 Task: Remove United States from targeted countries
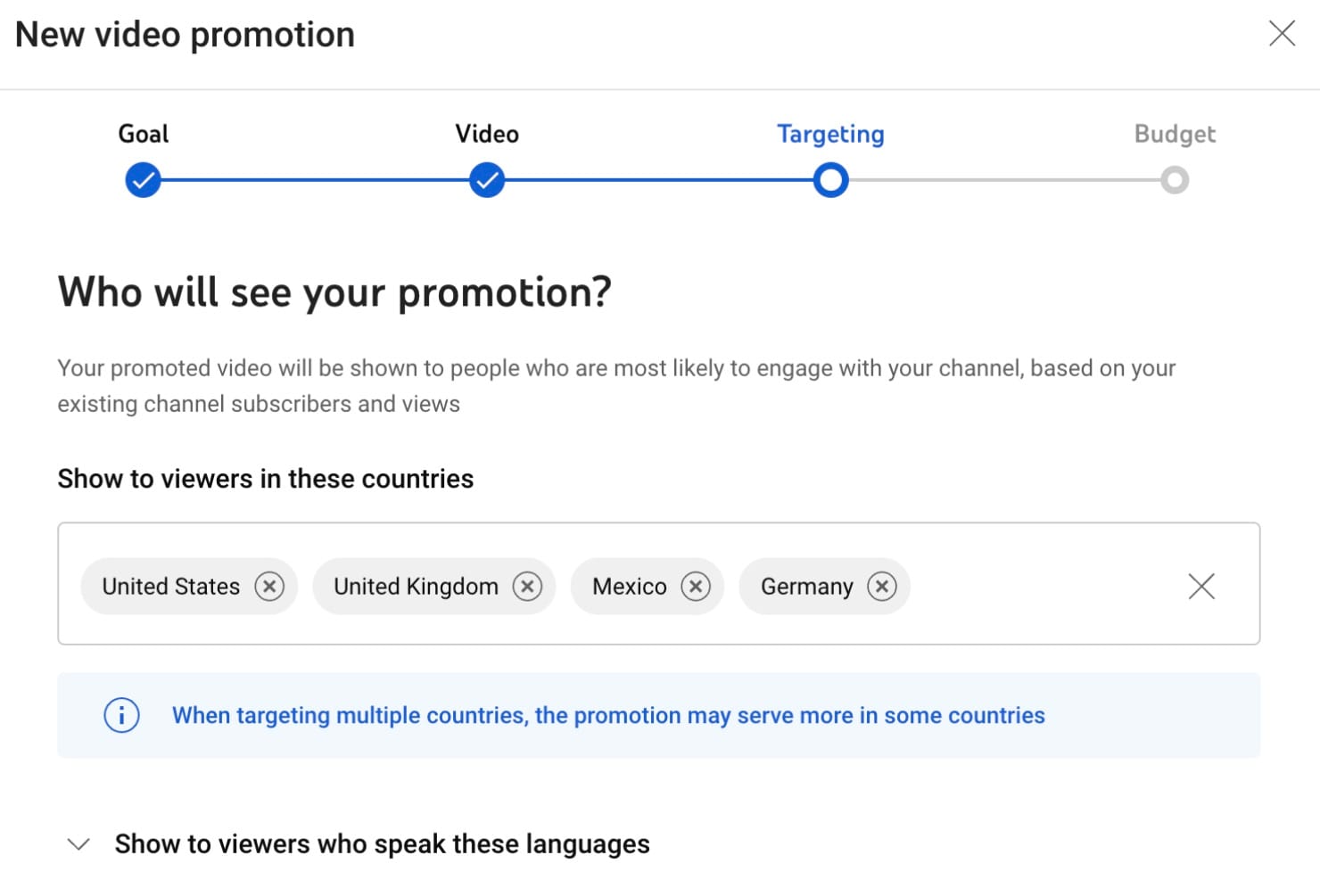[269, 587]
